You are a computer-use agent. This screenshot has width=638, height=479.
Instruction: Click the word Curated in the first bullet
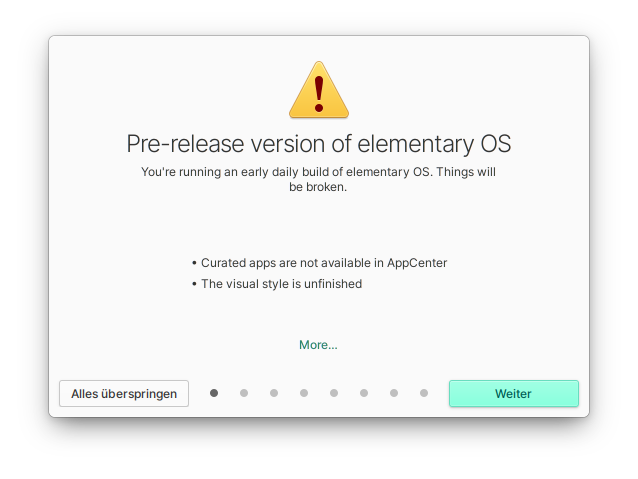223,263
